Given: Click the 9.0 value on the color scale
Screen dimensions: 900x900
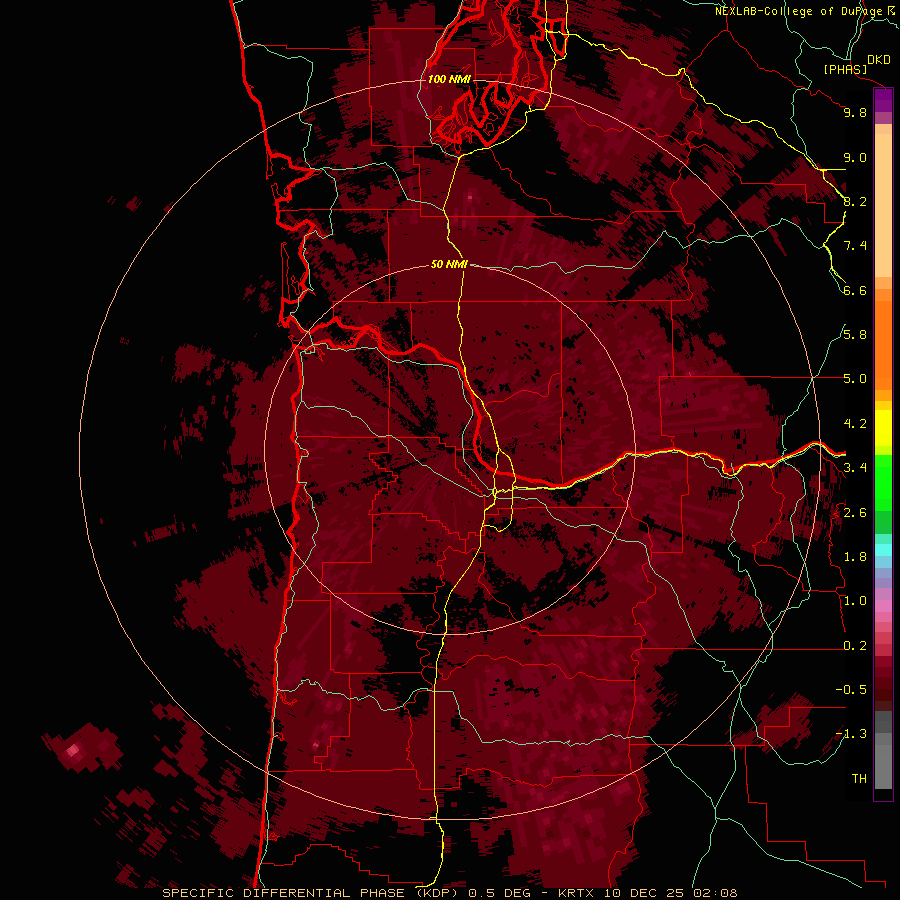Looking at the screenshot, I should click(x=855, y=157).
